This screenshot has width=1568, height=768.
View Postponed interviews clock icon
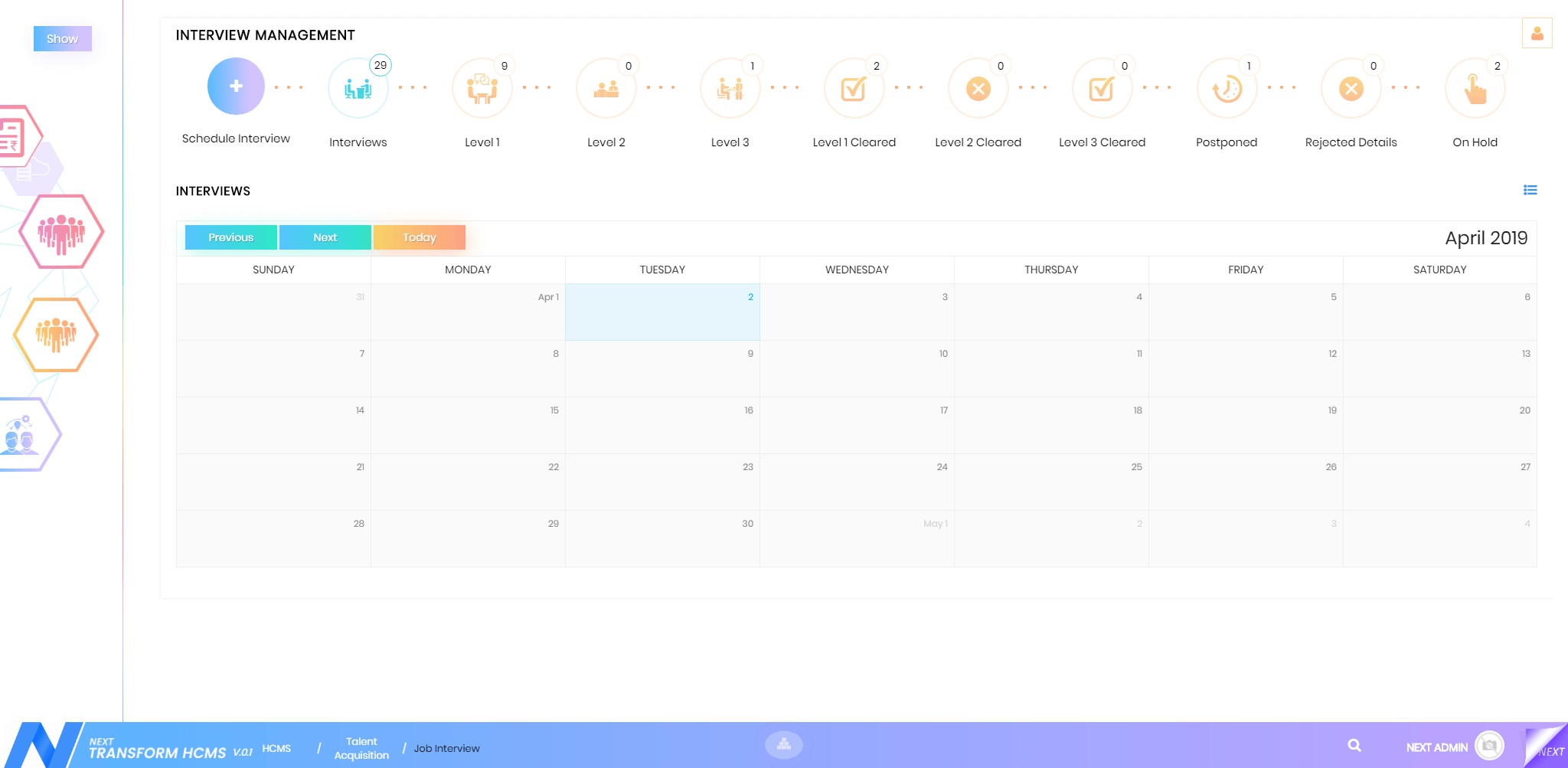click(x=1227, y=89)
